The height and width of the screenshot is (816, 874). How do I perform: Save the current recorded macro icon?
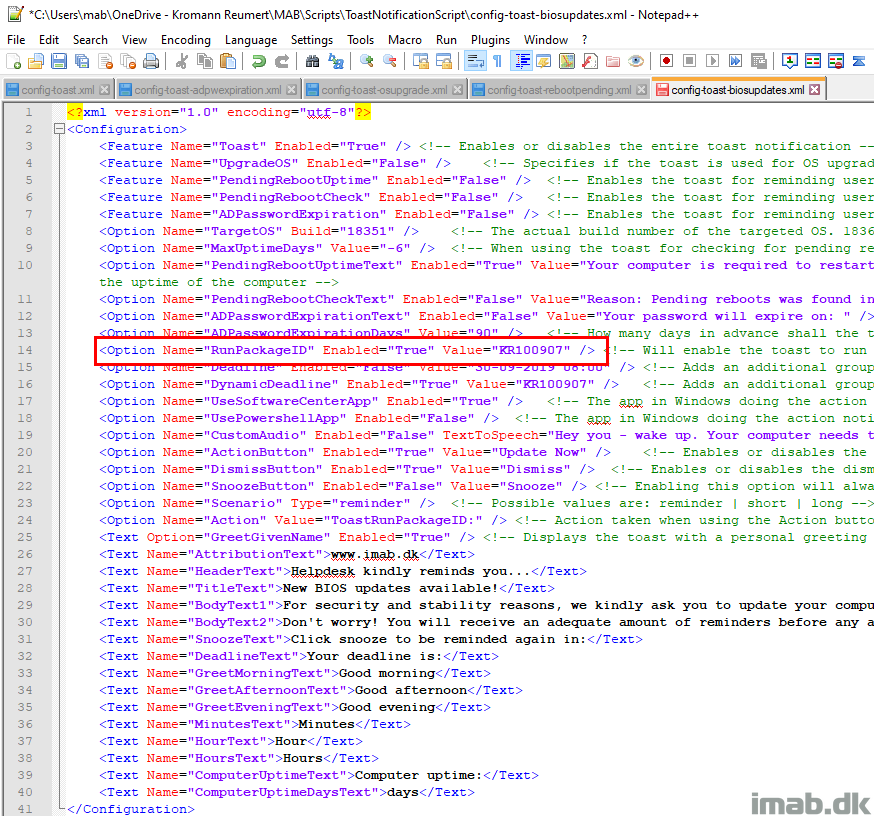click(759, 61)
